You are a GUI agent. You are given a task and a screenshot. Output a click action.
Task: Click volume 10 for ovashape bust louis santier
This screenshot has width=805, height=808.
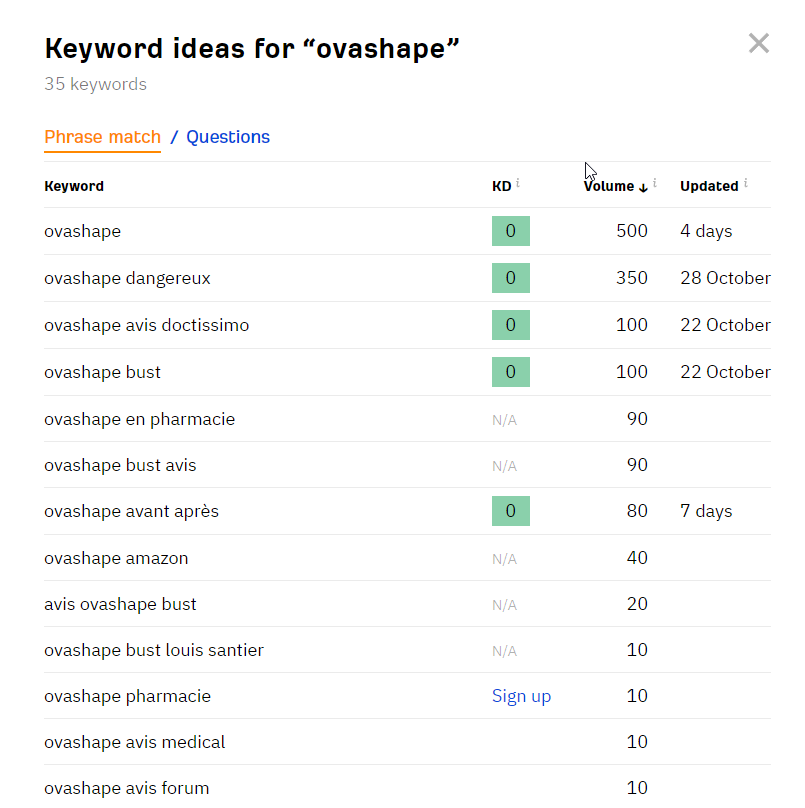click(637, 650)
